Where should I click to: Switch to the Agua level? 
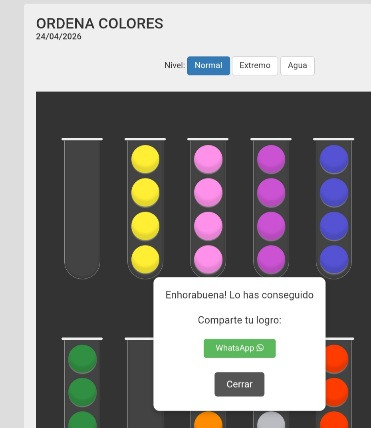(297, 65)
